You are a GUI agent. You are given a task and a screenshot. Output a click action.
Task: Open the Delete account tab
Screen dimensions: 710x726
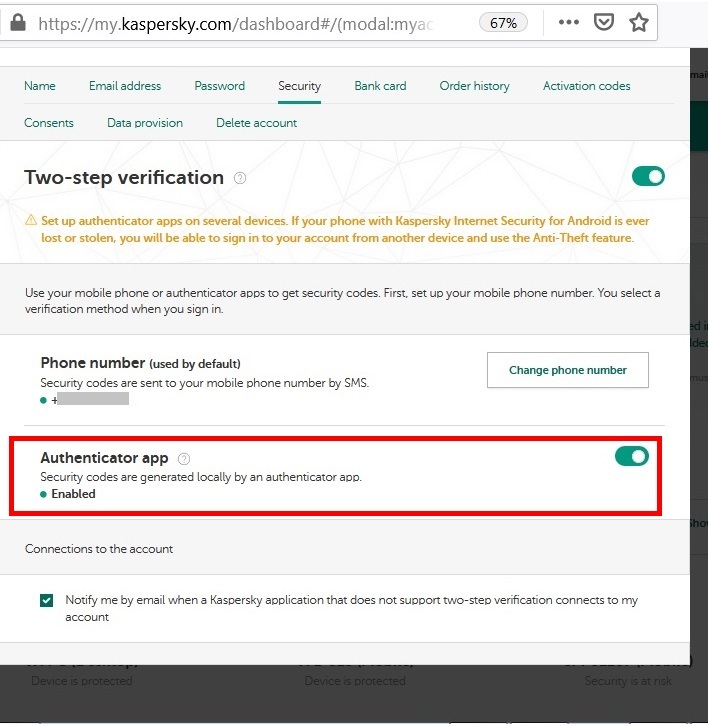tap(256, 123)
